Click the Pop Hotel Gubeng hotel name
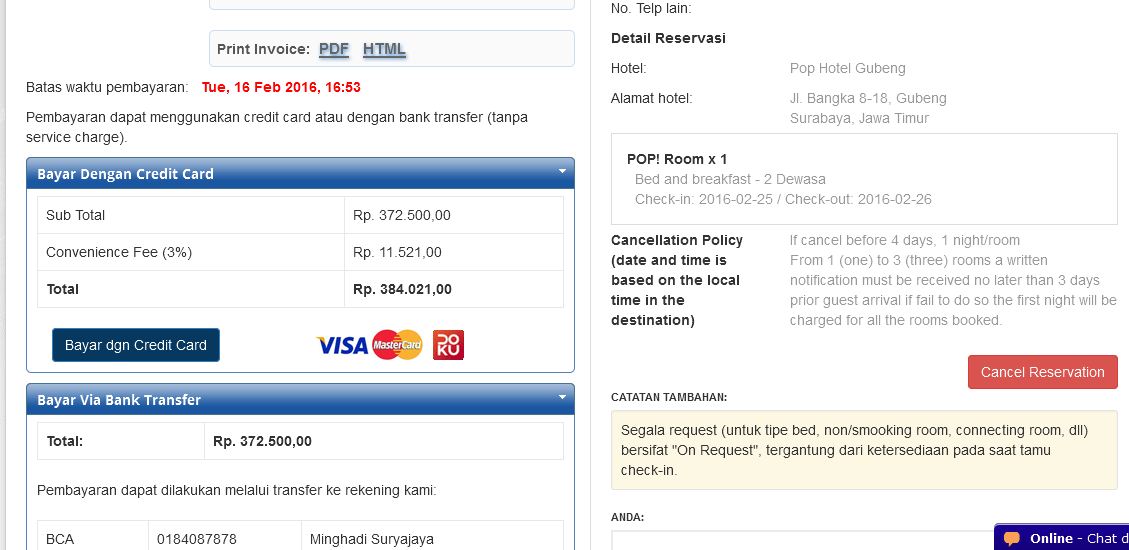 click(847, 68)
